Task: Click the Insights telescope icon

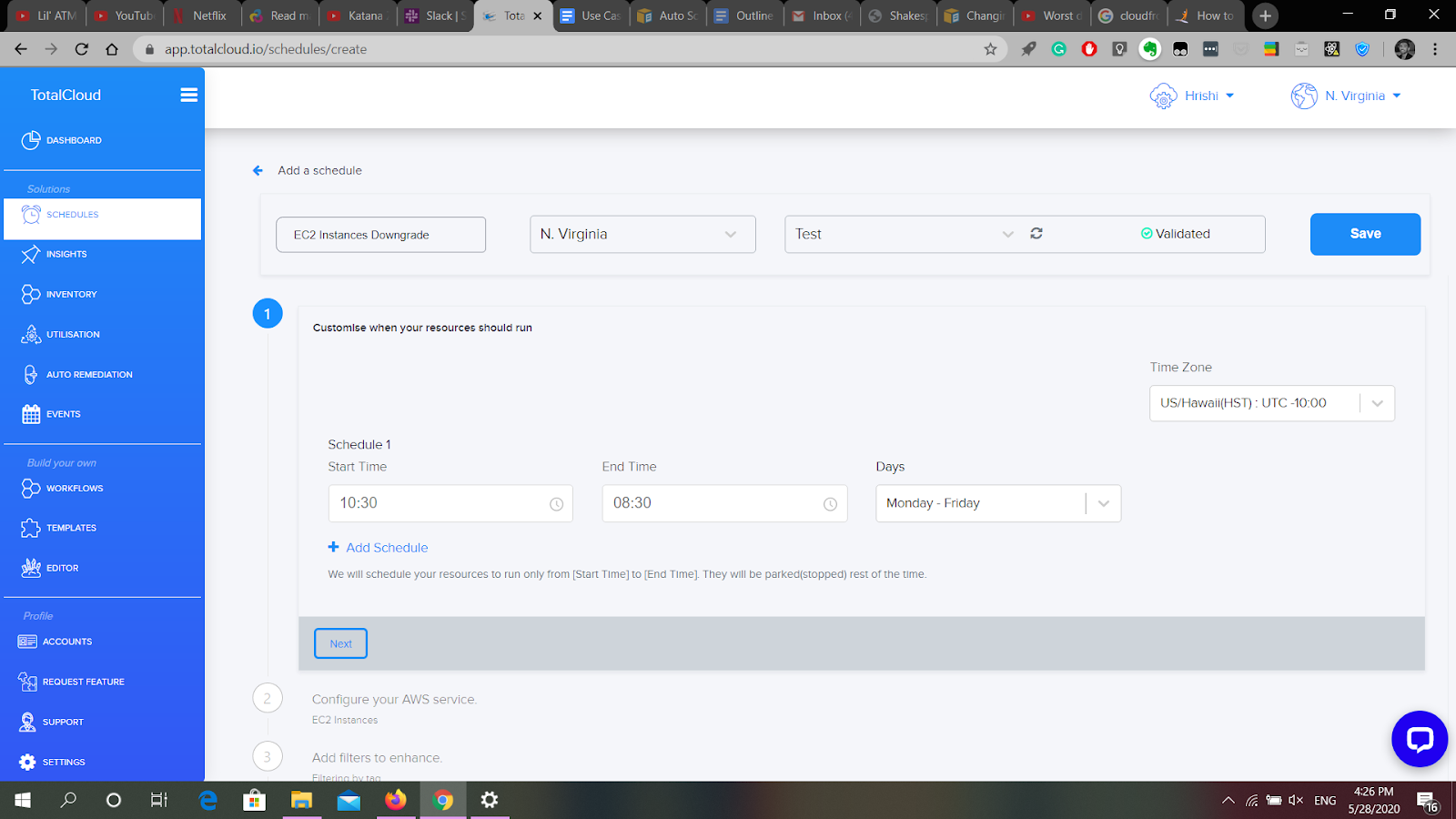Action: pyautogui.click(x=31, y=255)
